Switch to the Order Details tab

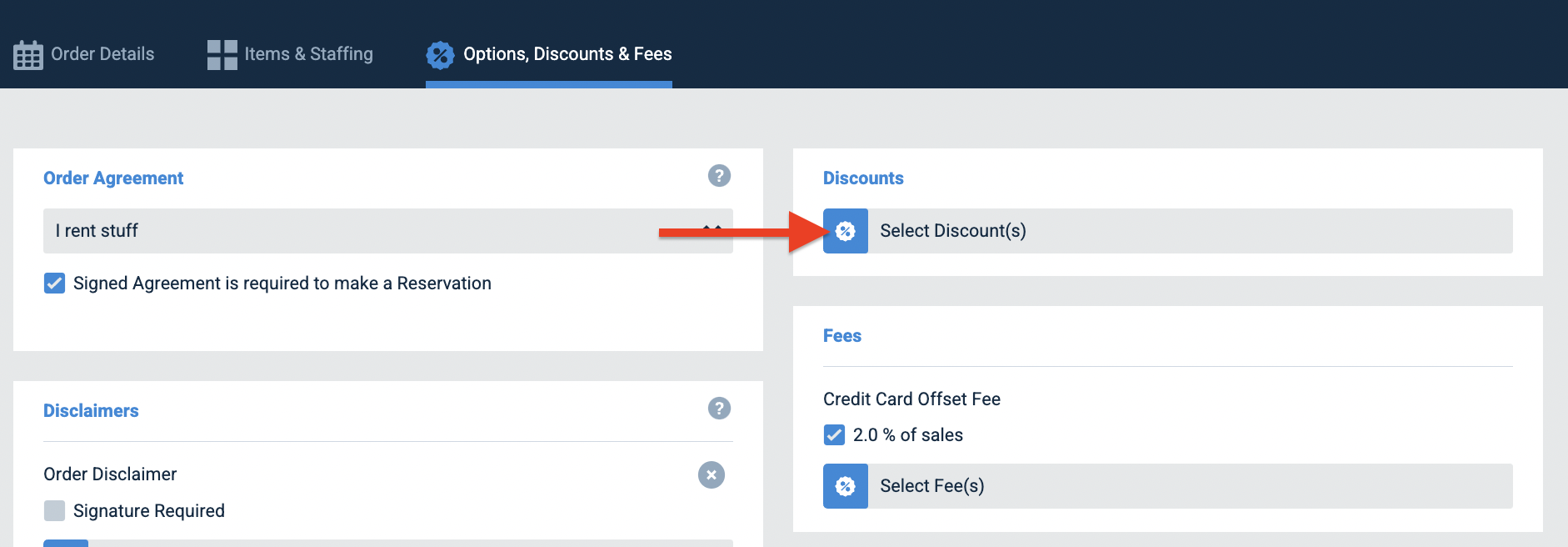[x=84, y=54]
